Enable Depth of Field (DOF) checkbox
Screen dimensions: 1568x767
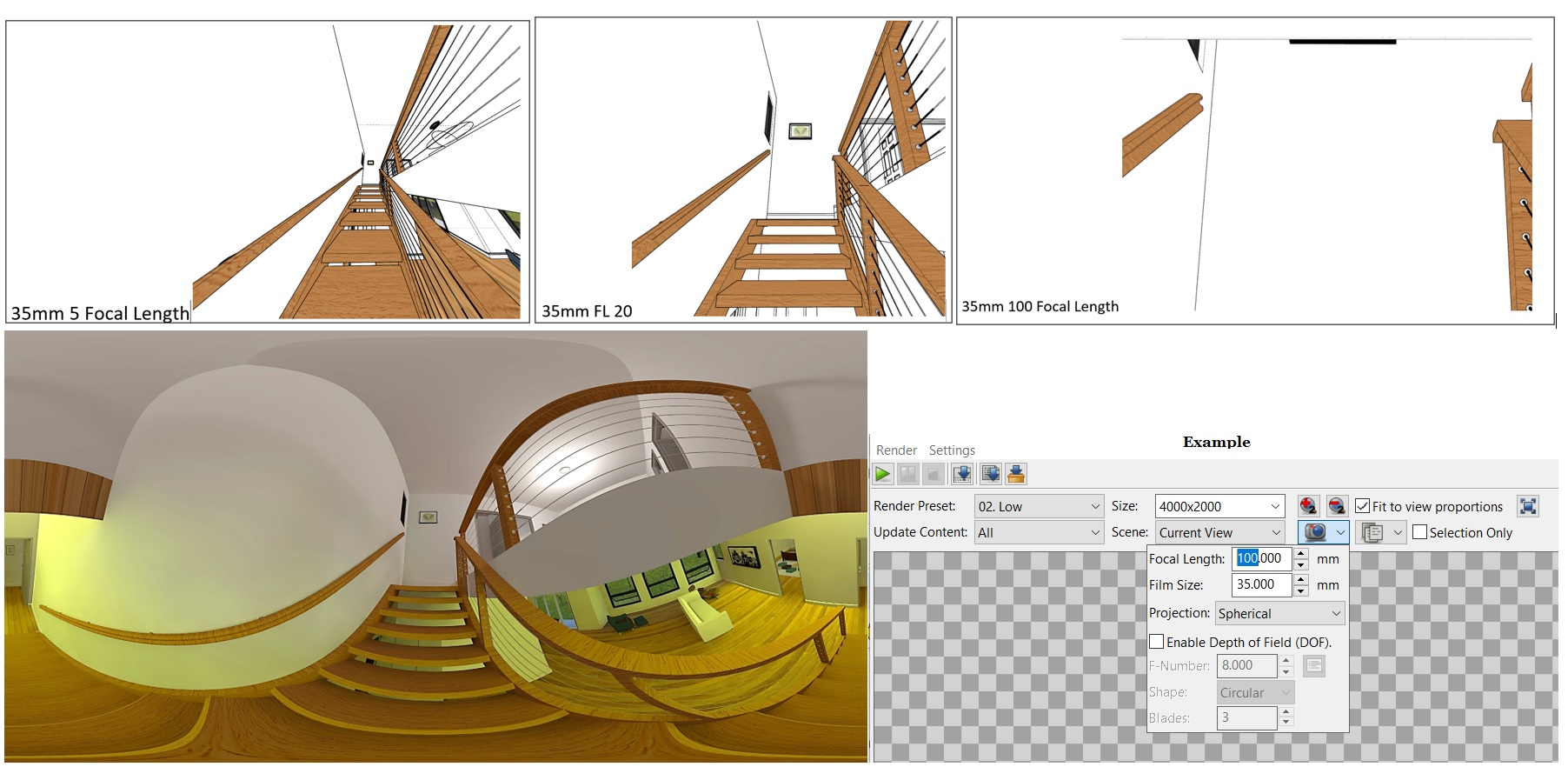pos(1157,642)
